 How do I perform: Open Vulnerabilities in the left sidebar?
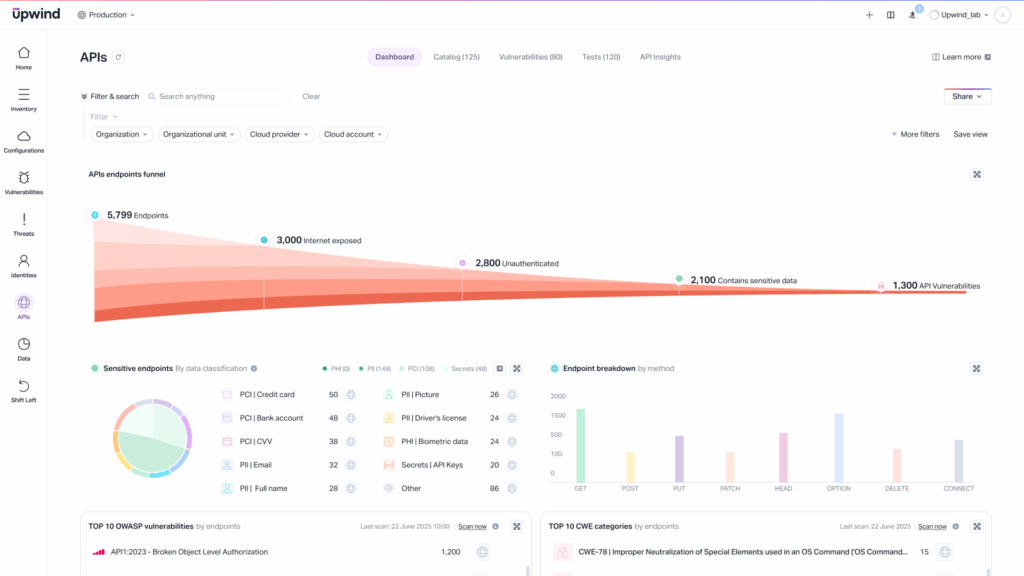[23, 182]
